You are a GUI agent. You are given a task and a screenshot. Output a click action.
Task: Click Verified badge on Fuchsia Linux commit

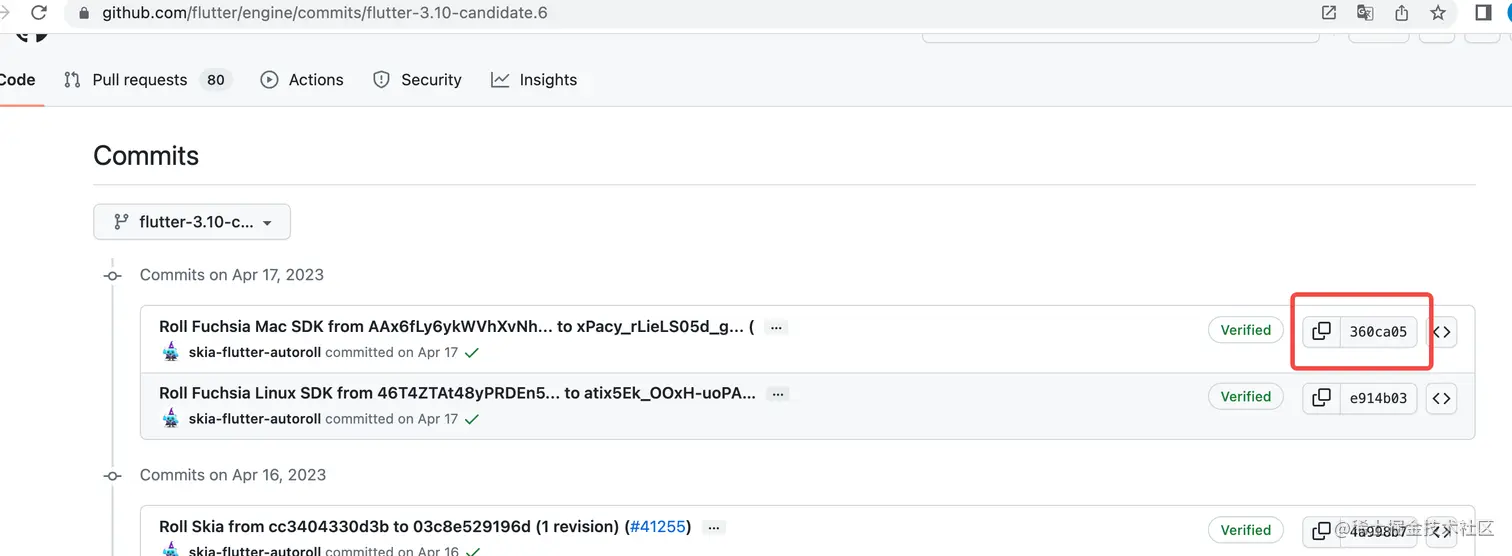(1245, 397)
